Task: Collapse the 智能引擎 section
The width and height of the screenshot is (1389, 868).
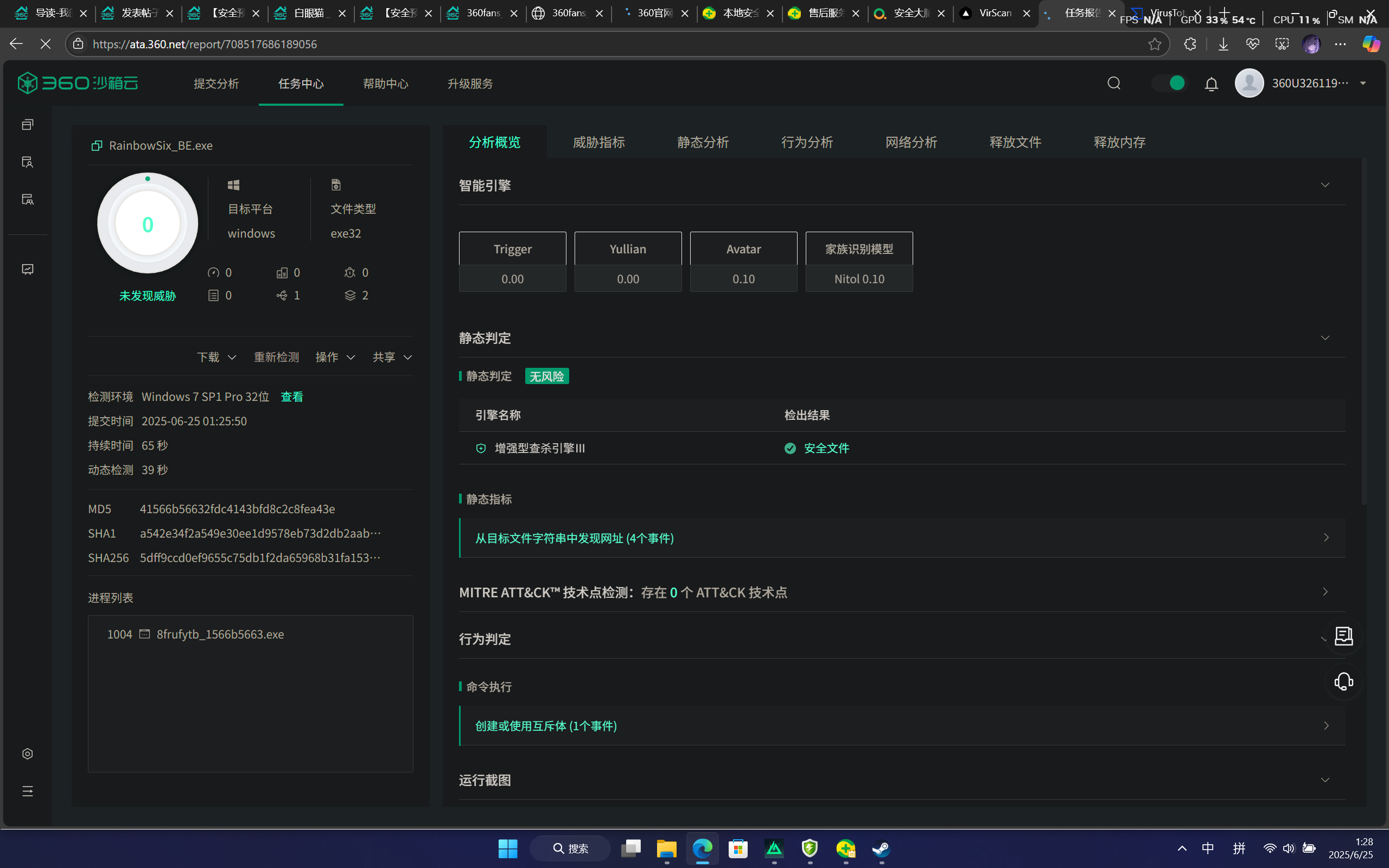Action: pos(1325,186)
